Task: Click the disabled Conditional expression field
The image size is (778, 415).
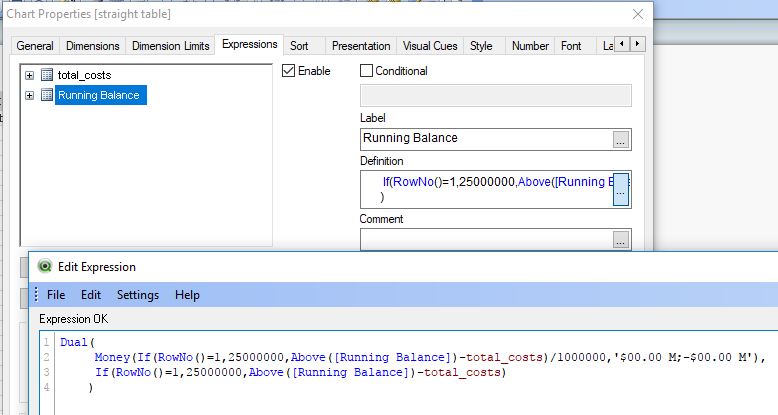Action: pos(496,95)
